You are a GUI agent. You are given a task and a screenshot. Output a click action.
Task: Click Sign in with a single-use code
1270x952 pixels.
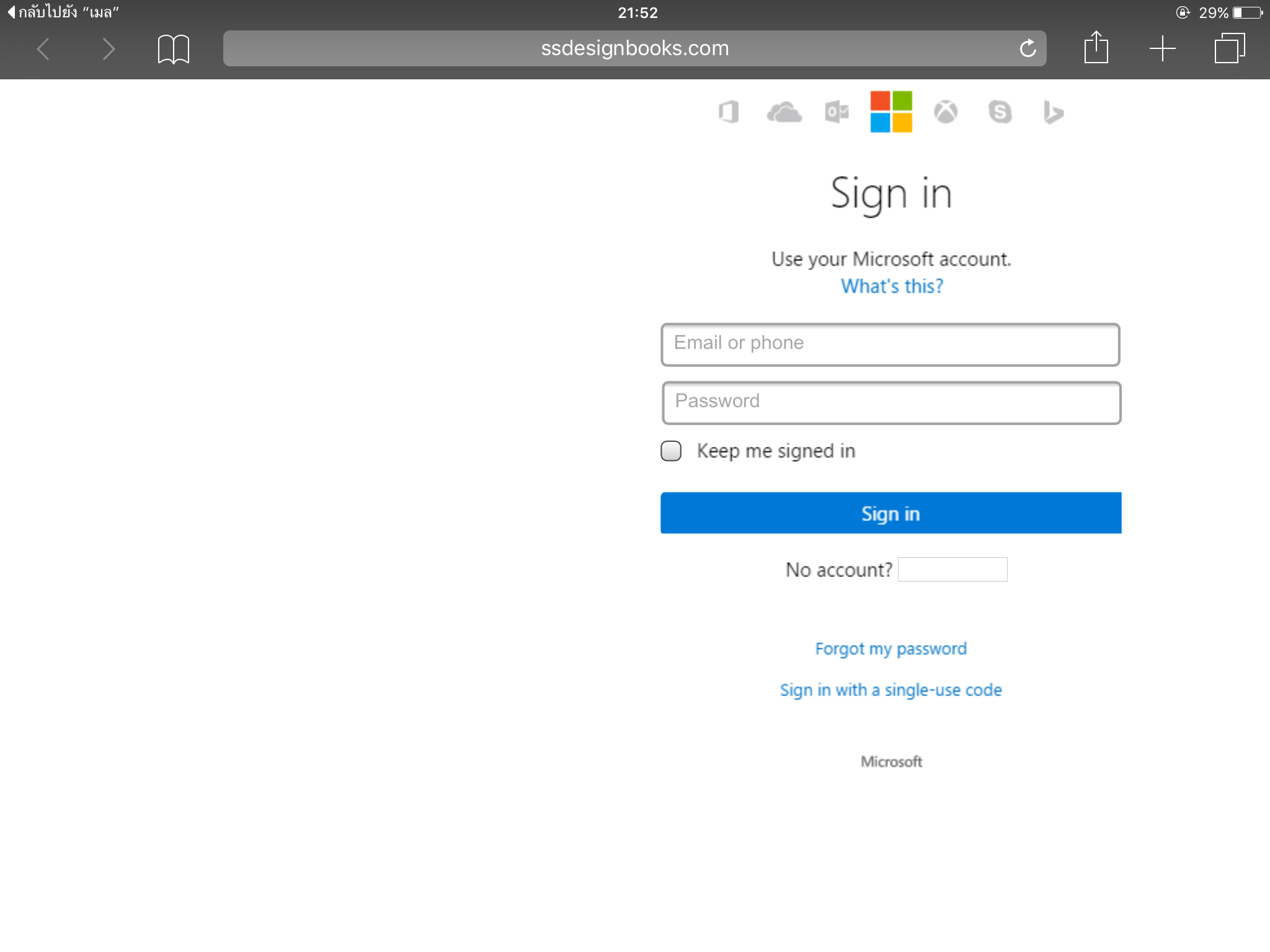click(x=891, y=690)
